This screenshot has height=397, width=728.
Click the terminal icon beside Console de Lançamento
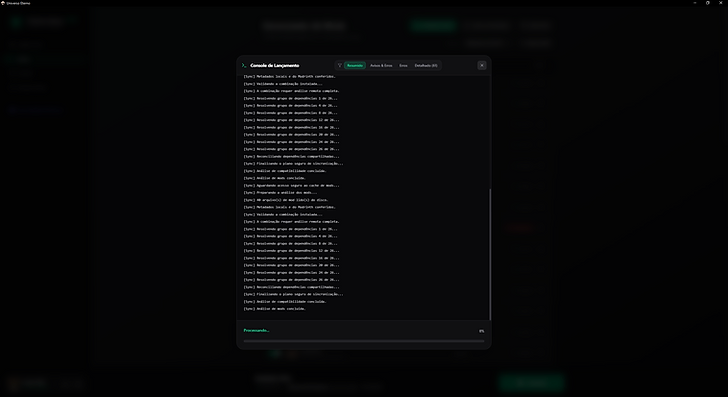tap(244, 65)
